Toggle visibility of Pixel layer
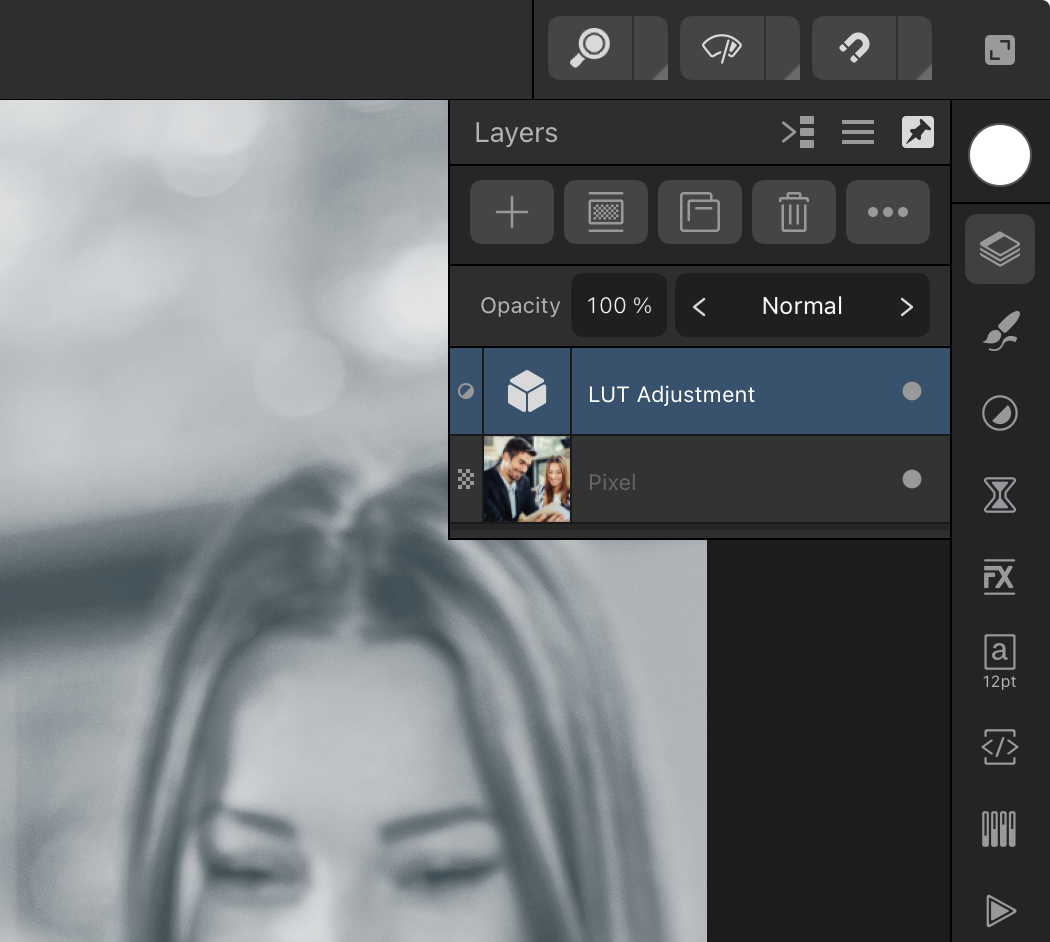This screenshot has width=1050, height=942. point(911,479)
